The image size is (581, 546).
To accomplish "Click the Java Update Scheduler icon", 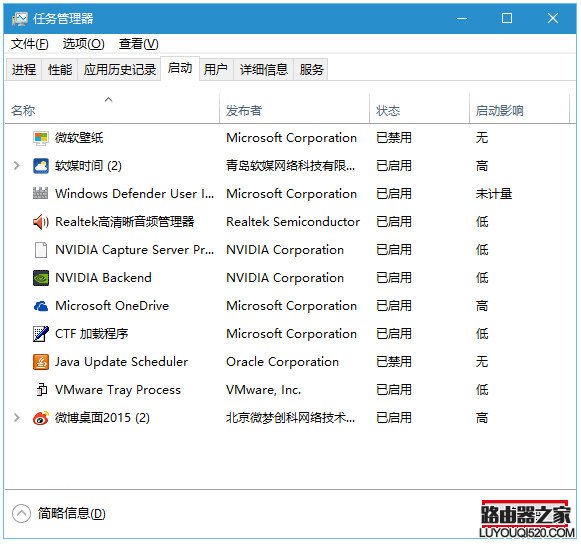I will point(40,362).
